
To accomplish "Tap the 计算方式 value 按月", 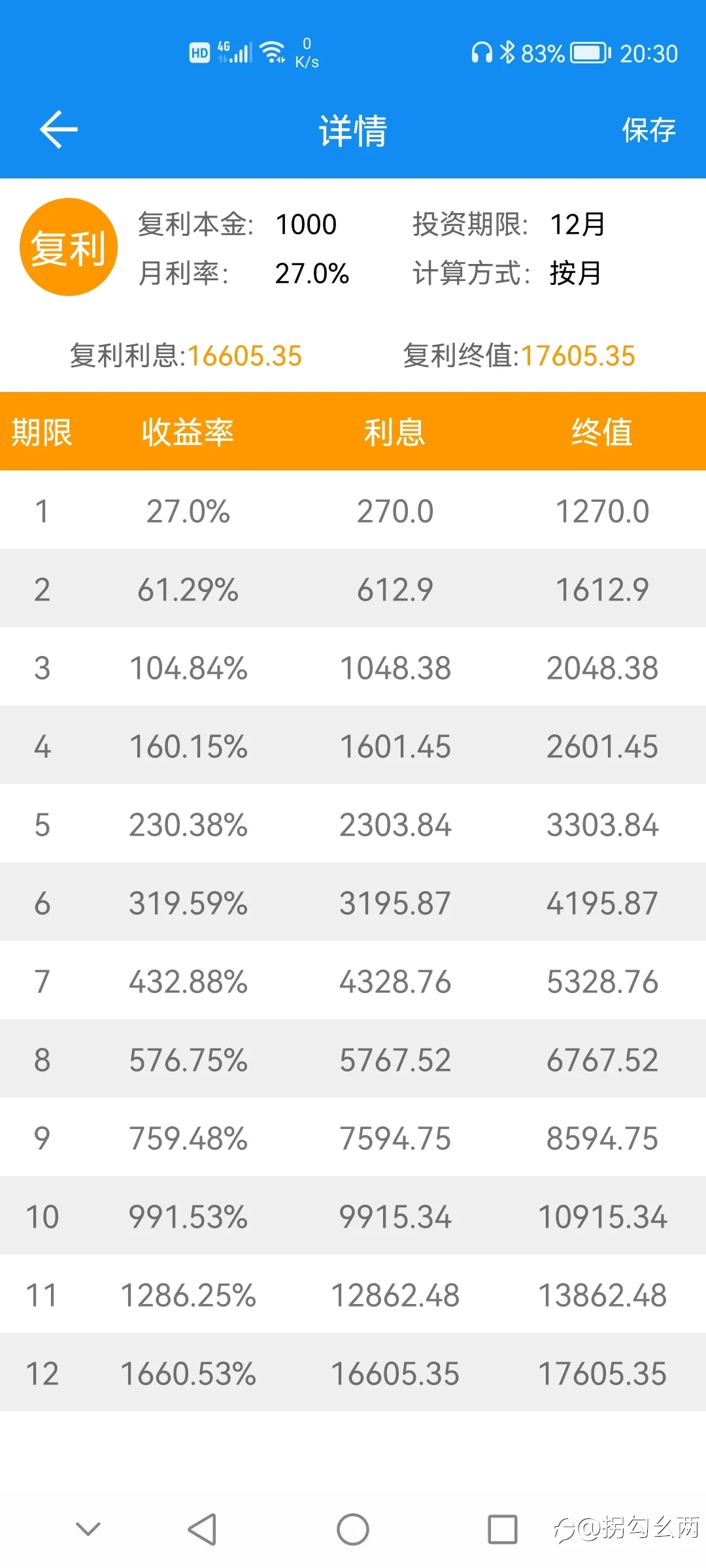I will [x=575, y=273].
